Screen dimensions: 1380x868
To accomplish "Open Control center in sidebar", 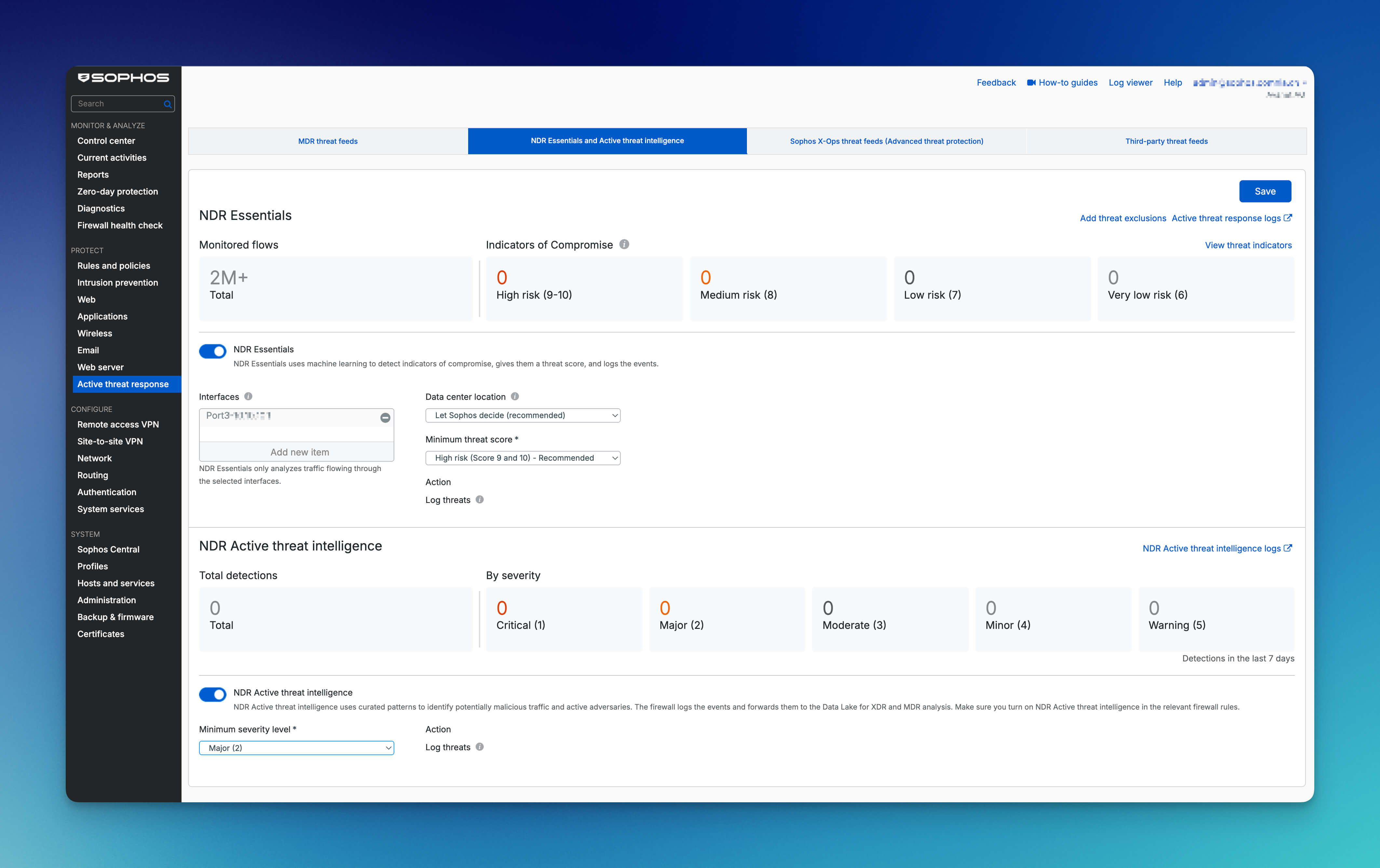I will (106, 140).
